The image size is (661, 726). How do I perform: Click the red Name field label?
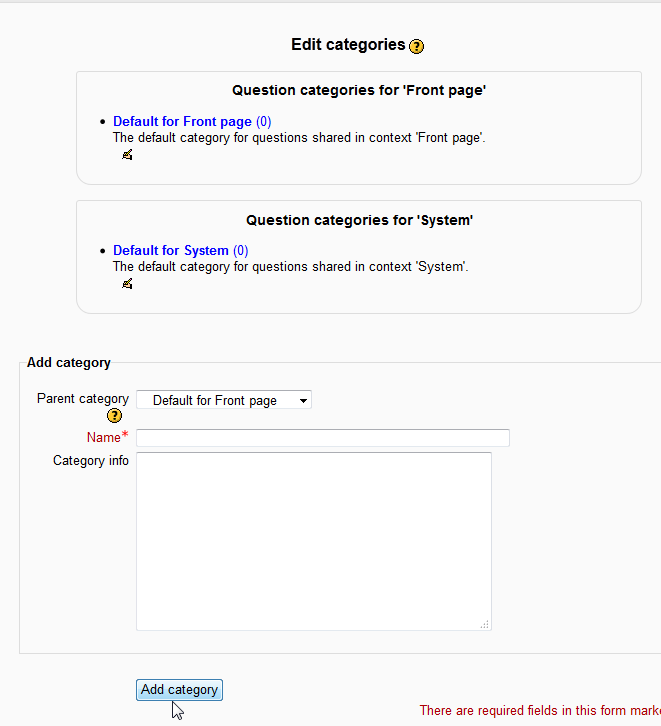pyautogui.click(x=104, y=438)
